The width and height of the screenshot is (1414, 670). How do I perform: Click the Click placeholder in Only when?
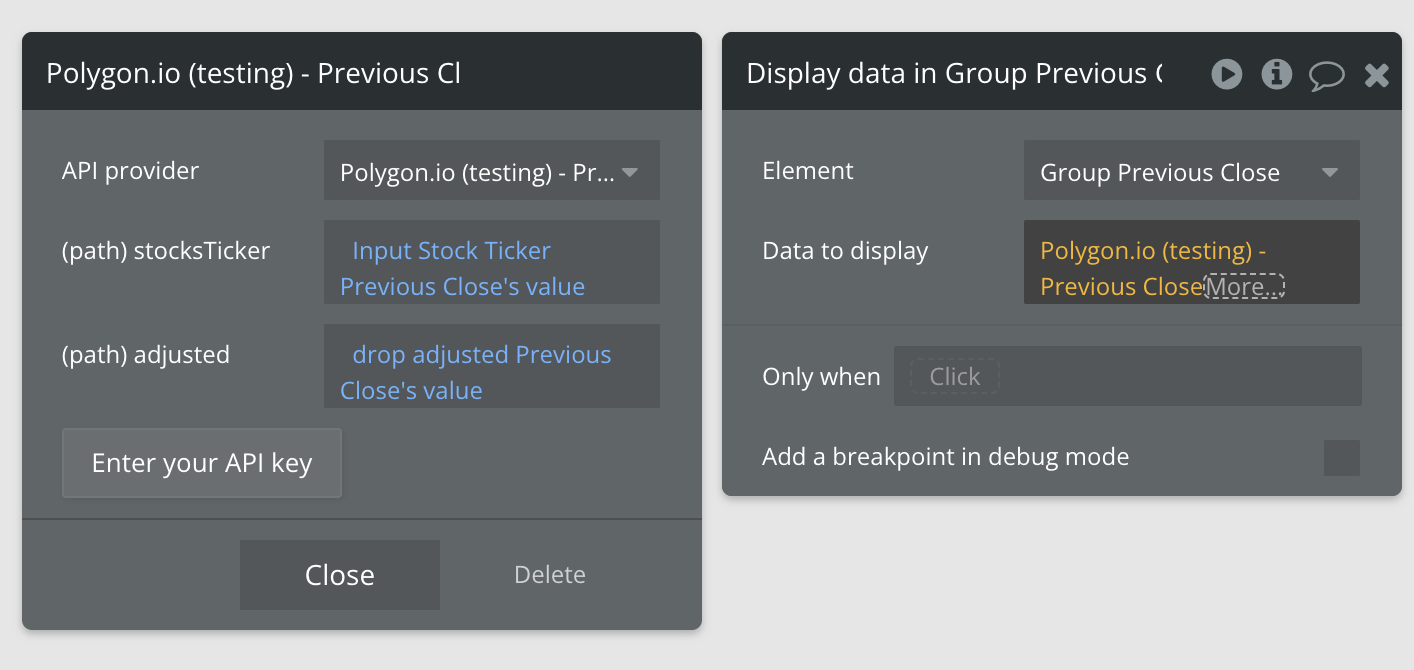pos(954,377)
